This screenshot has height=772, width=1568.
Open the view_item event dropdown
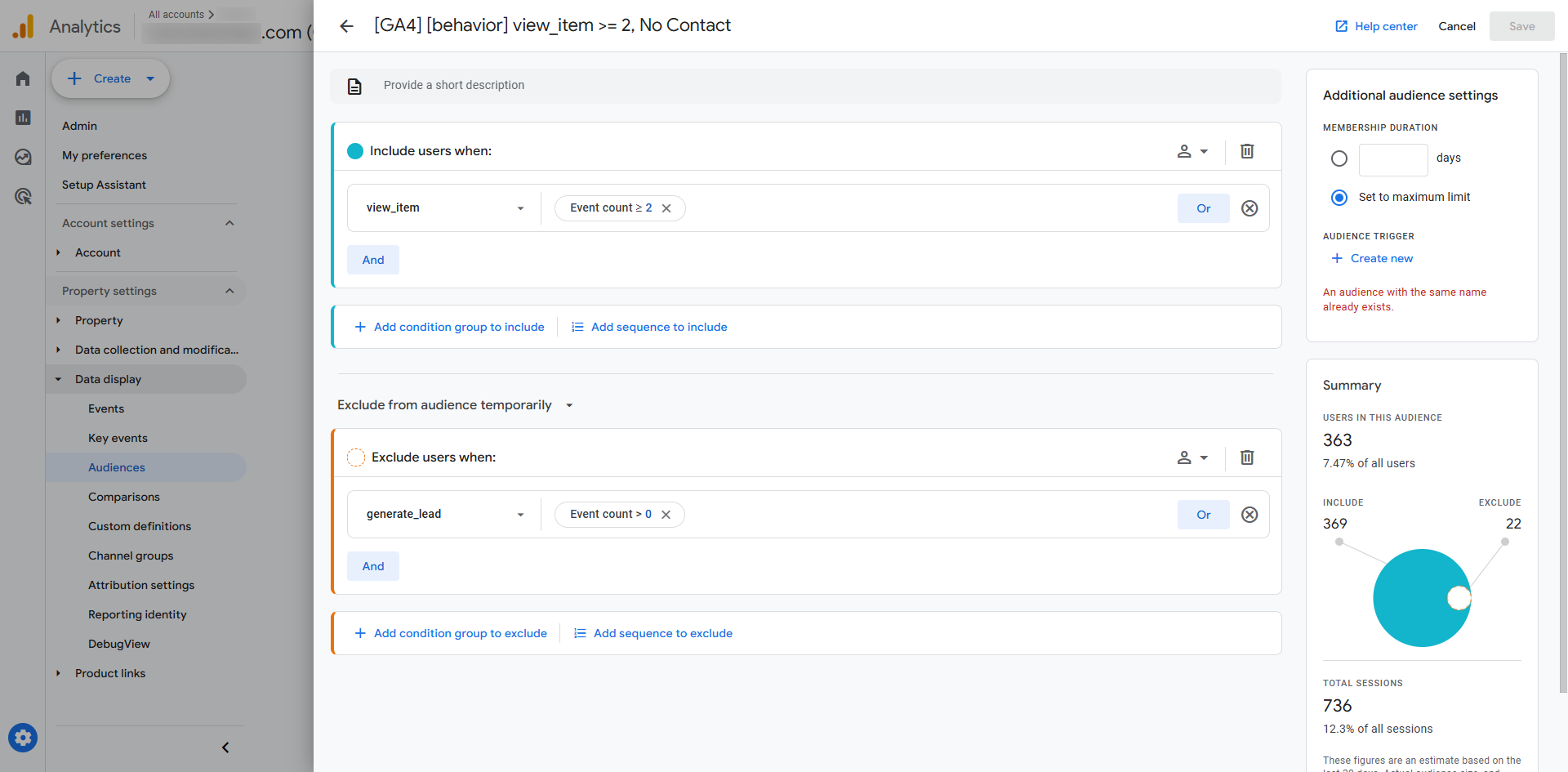pos(444,208)
